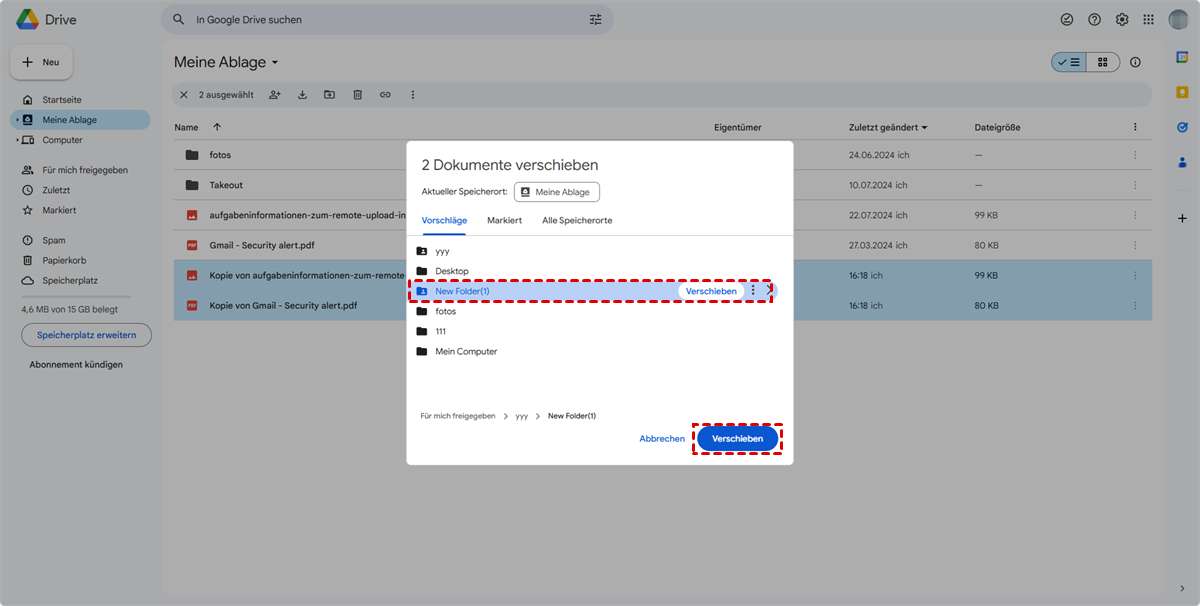Viewport: 1200px width, 606px height.
Task: Click the move to folder icon
Action: [x=329, y=95]
